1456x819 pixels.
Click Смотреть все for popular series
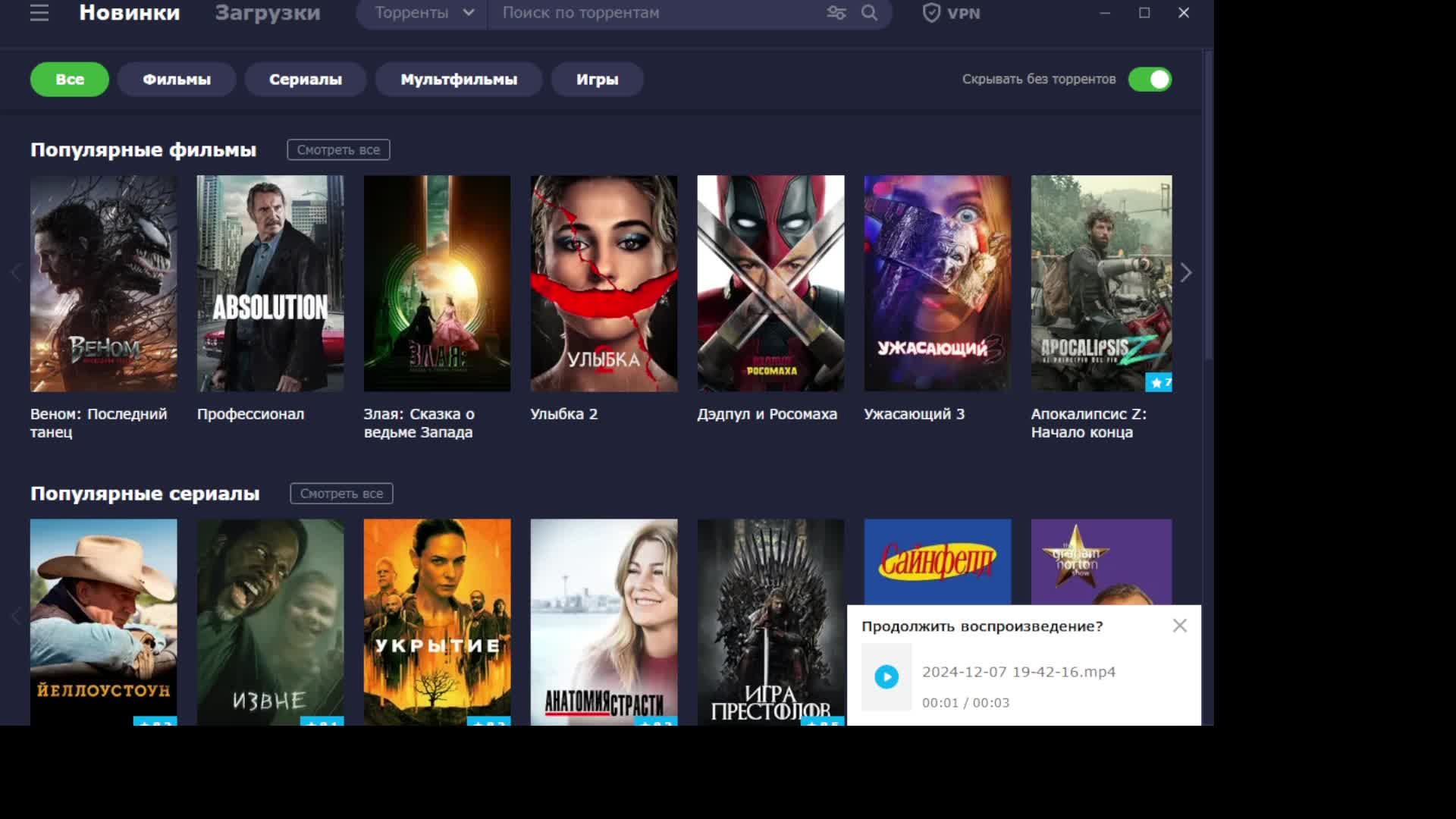341,494
